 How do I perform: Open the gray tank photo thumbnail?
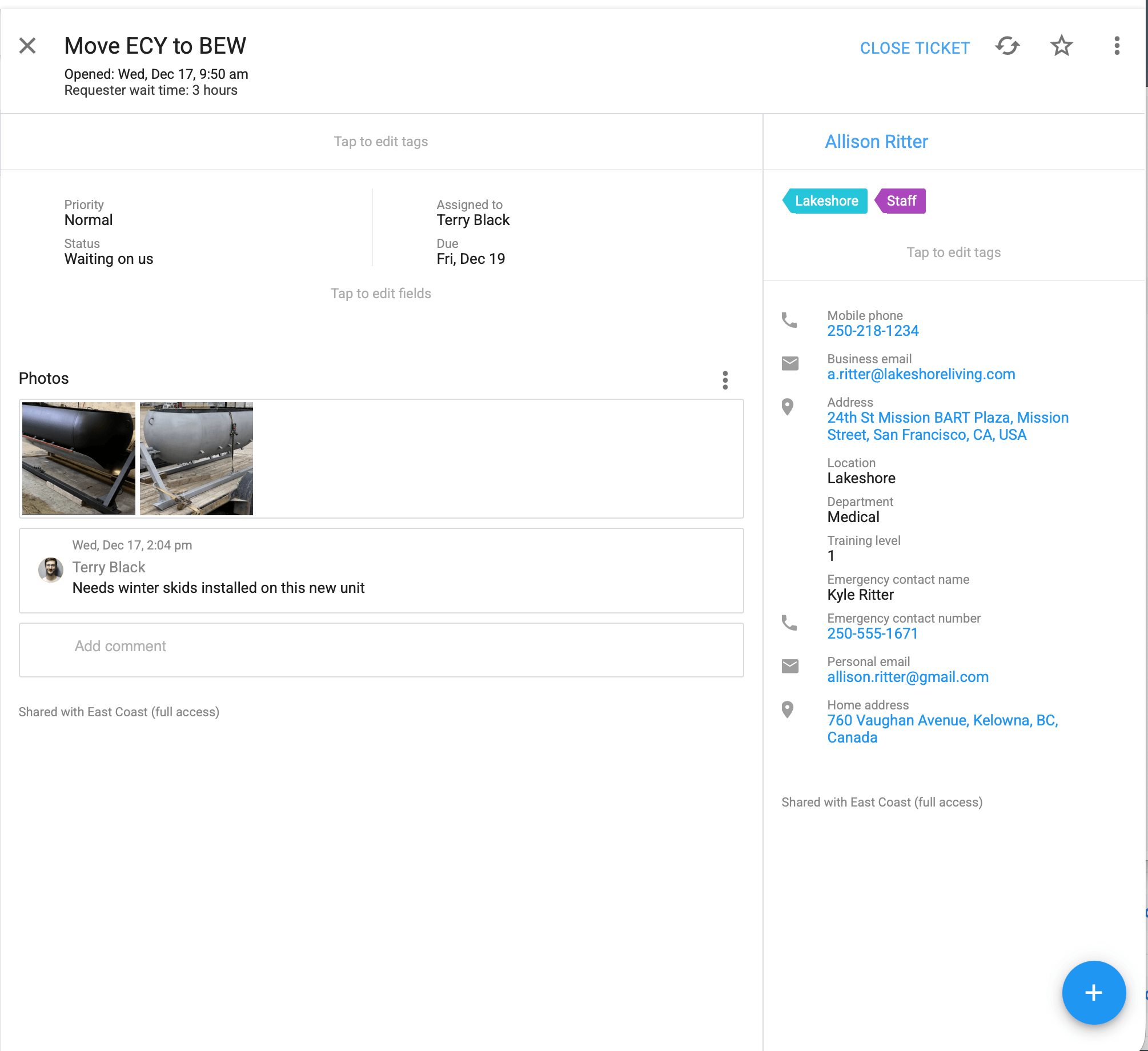click(x=196, y=459)
